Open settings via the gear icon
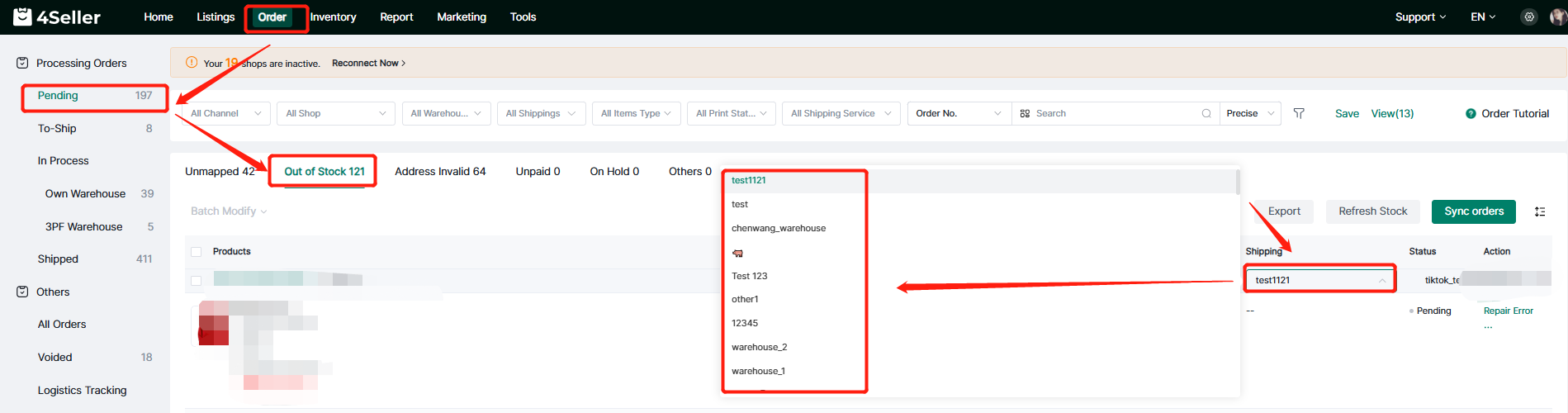The image size is (1568, 413). pyautogui.click(x=1529, y=17)
